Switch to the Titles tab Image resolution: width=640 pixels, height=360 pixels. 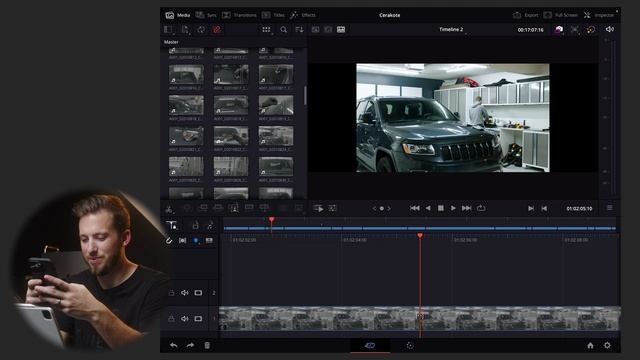(x=273, y=15)
